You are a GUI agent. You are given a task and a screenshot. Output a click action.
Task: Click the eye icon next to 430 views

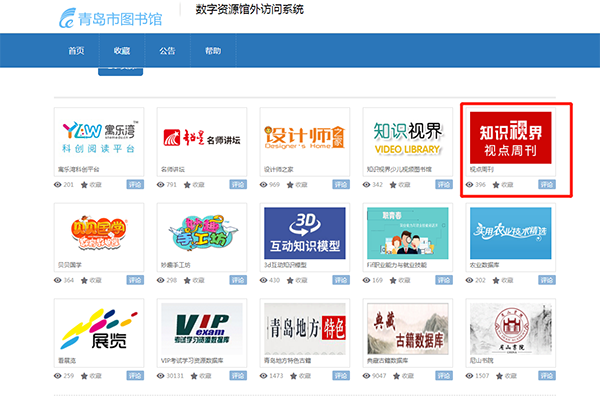pos(264,280)
